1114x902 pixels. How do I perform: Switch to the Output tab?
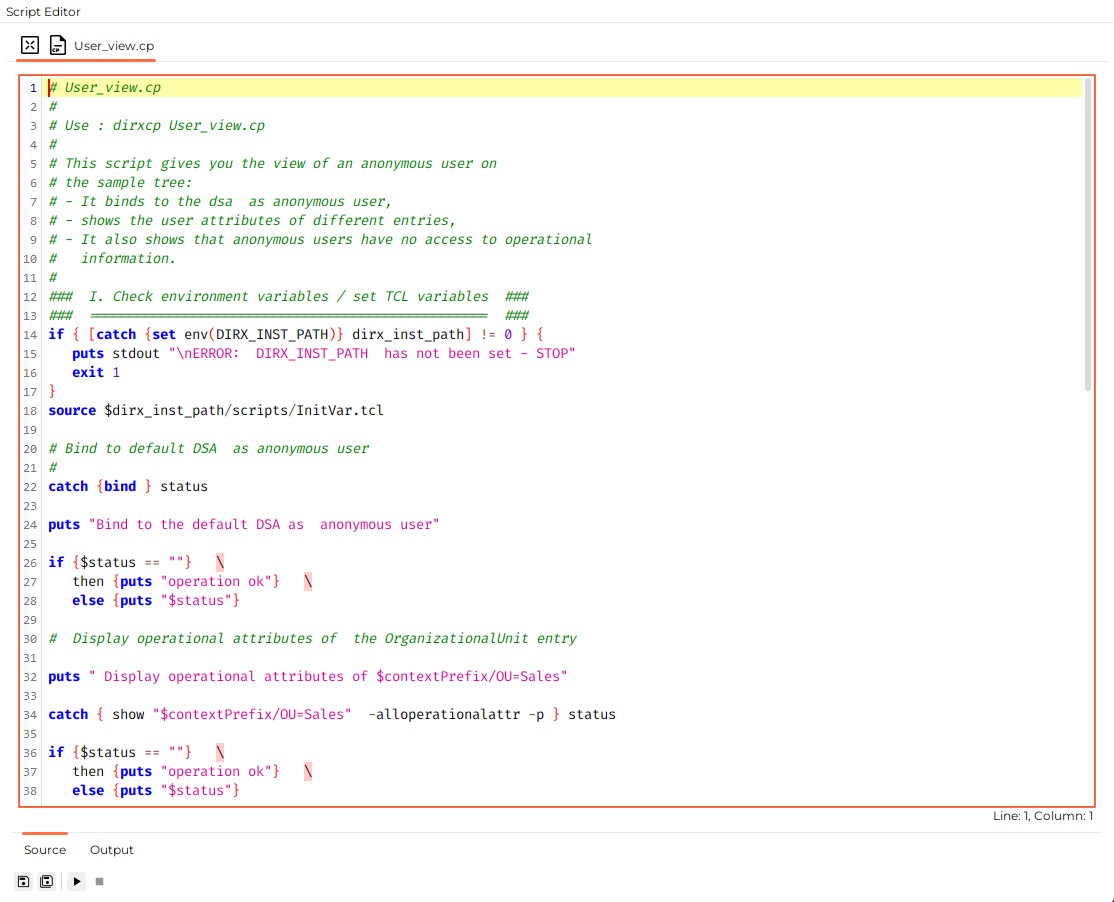click(x=111, y=849)
